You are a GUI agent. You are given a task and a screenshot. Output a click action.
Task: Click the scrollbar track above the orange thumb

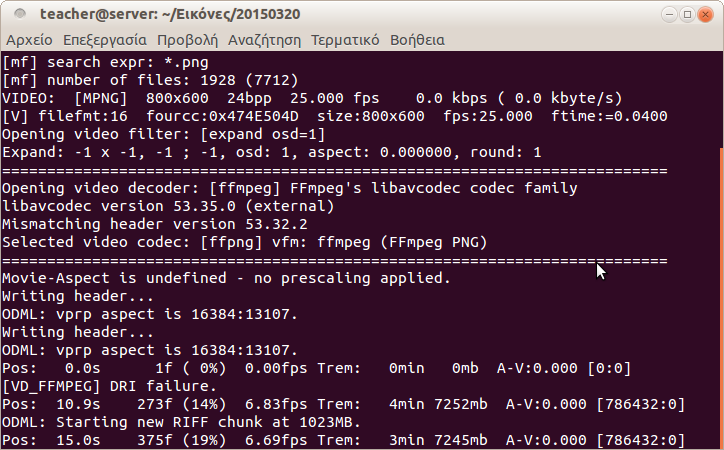[721, 99]
